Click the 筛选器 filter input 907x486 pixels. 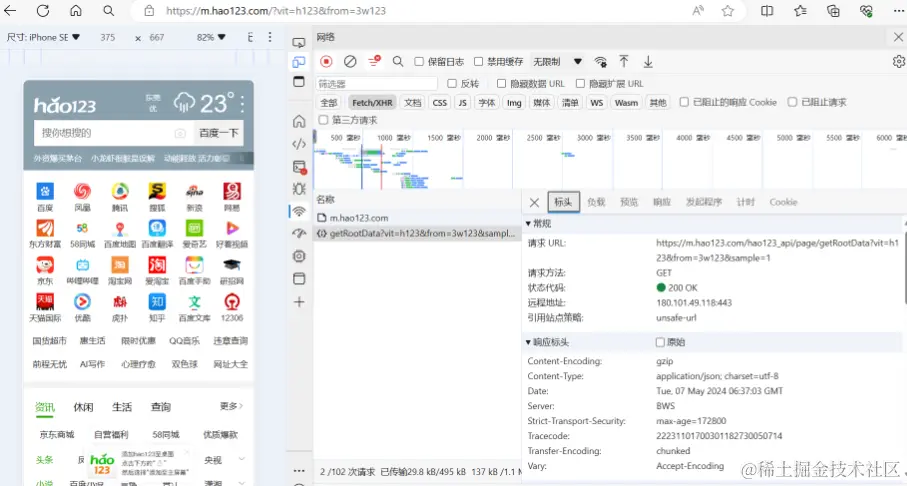pos(377,84)
